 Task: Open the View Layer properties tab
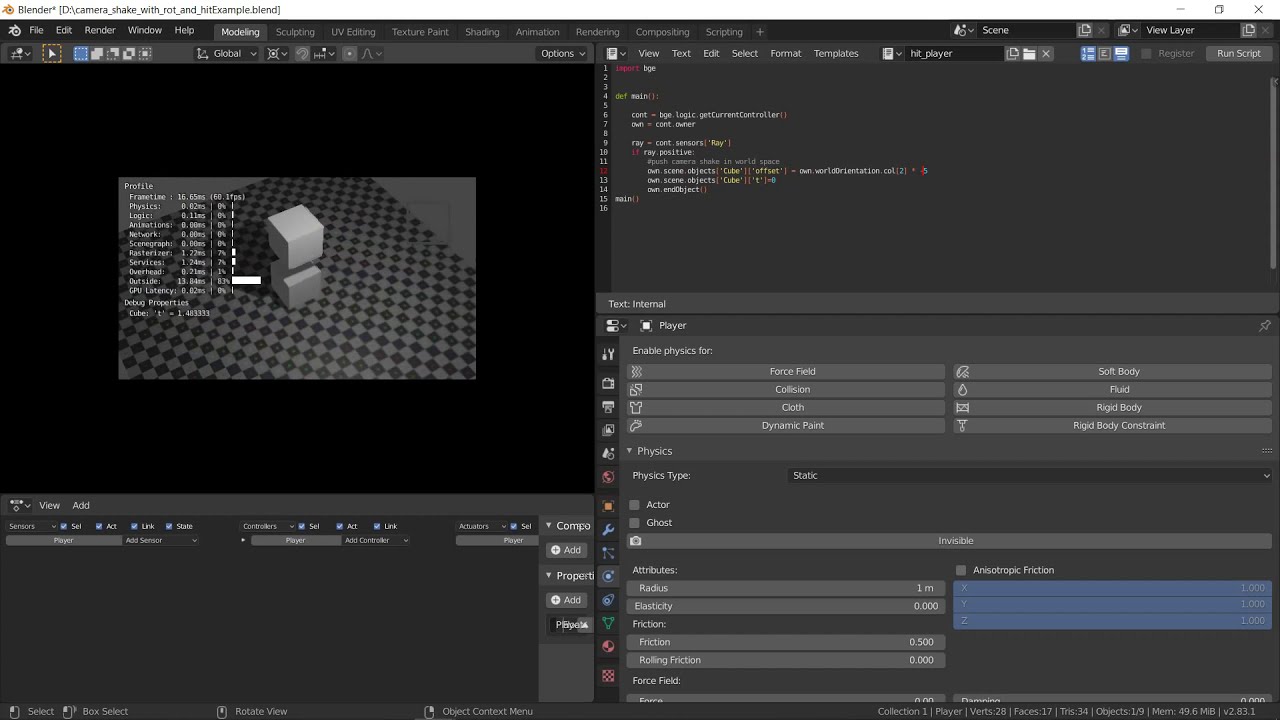(608, 429)
